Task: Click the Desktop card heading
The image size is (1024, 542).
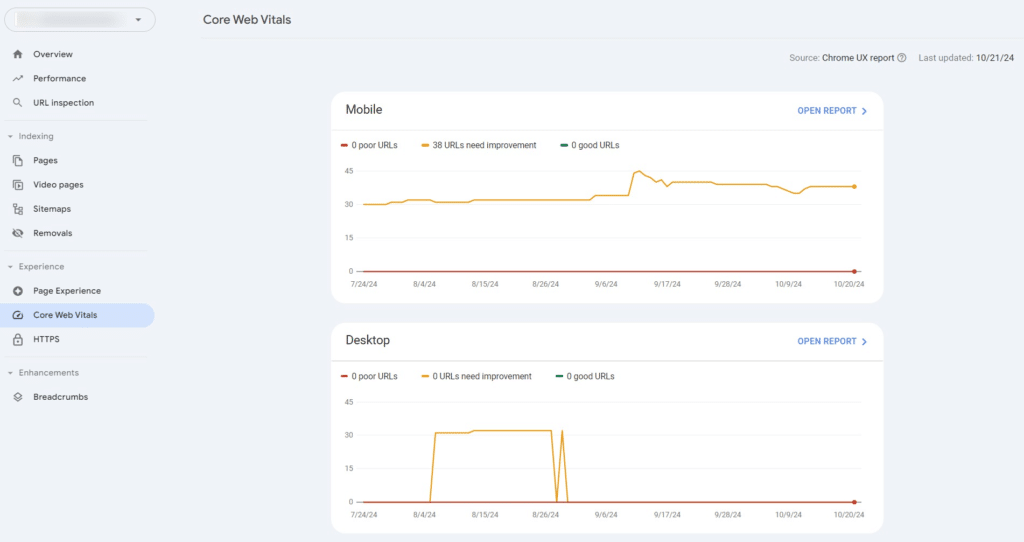Action: [368, 340]
